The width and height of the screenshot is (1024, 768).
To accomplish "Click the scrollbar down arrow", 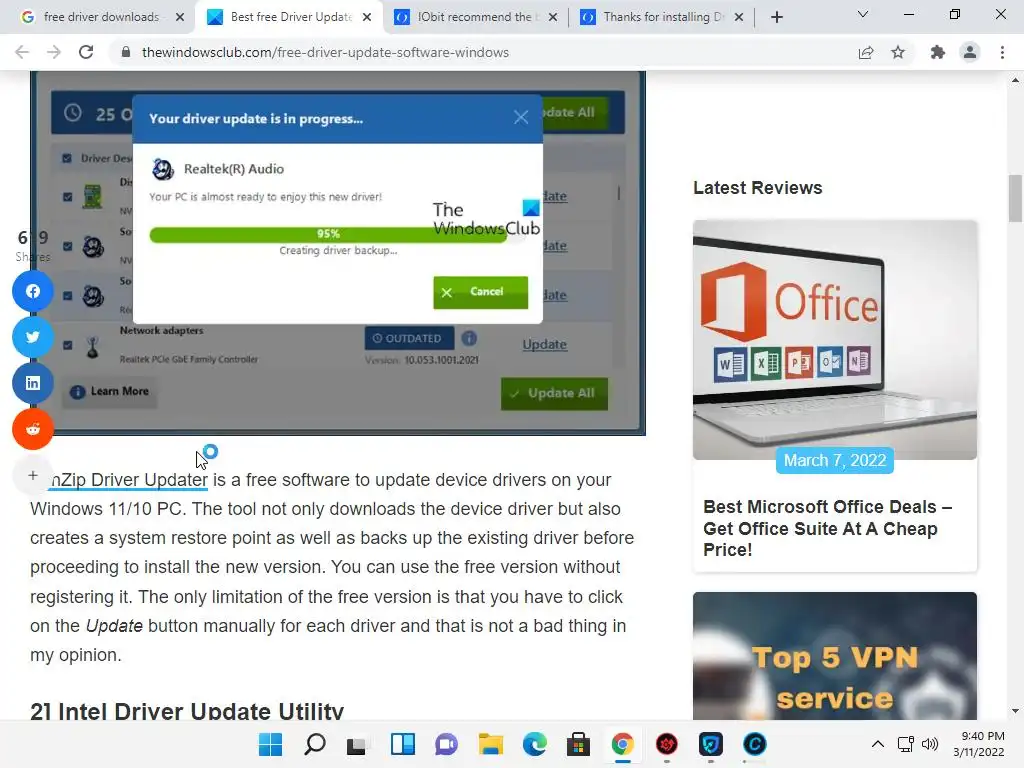I will [1015, 711].
